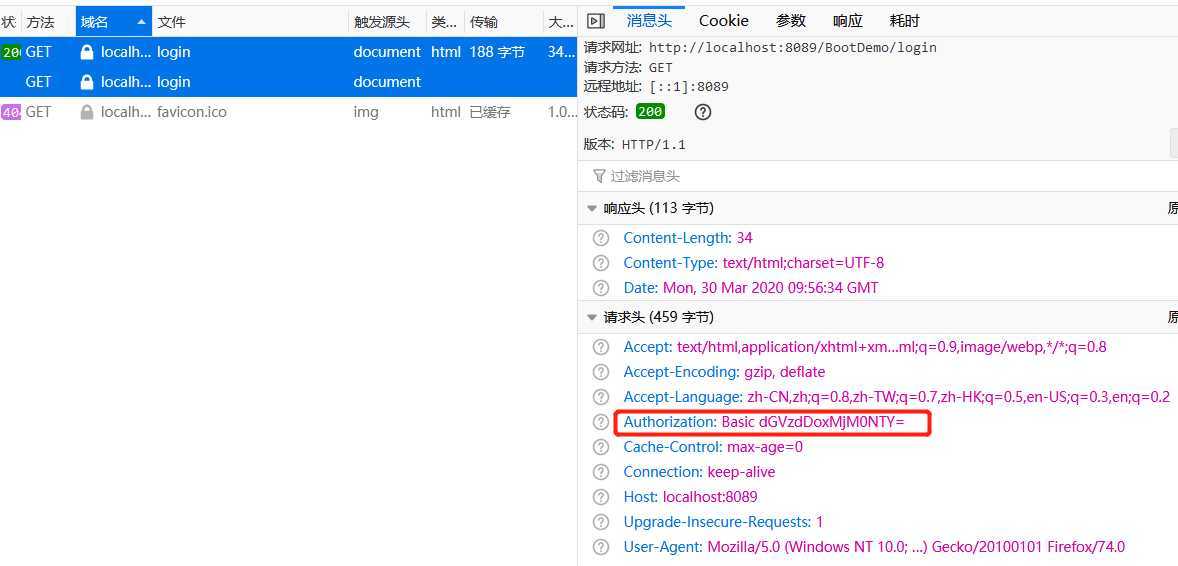Click lock icon in first login row
This screenshot has height=566, width=1178.
pos(87,52)
